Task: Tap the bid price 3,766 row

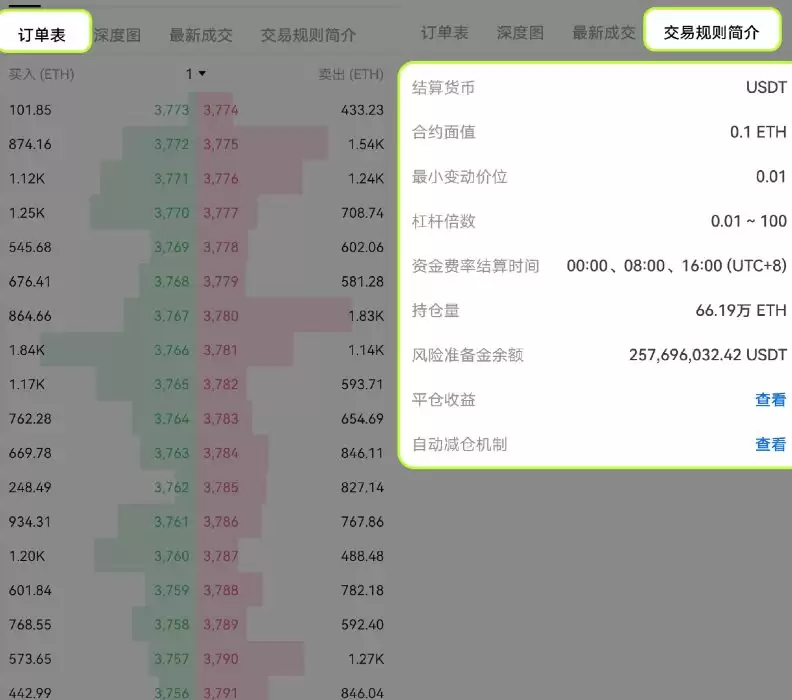Action: pos(171,350)
